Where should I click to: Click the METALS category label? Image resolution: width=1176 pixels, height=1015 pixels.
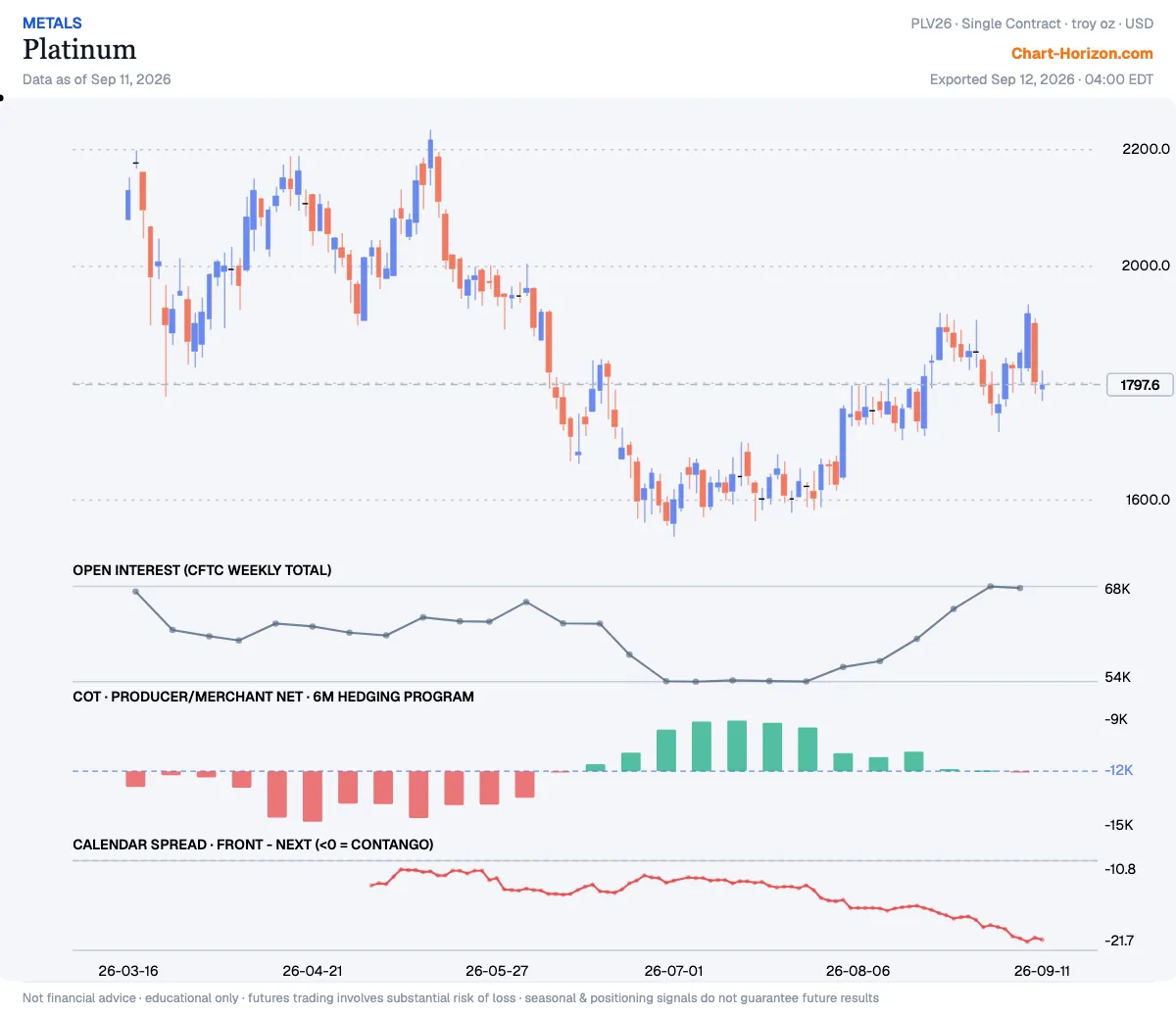[52, 24]
